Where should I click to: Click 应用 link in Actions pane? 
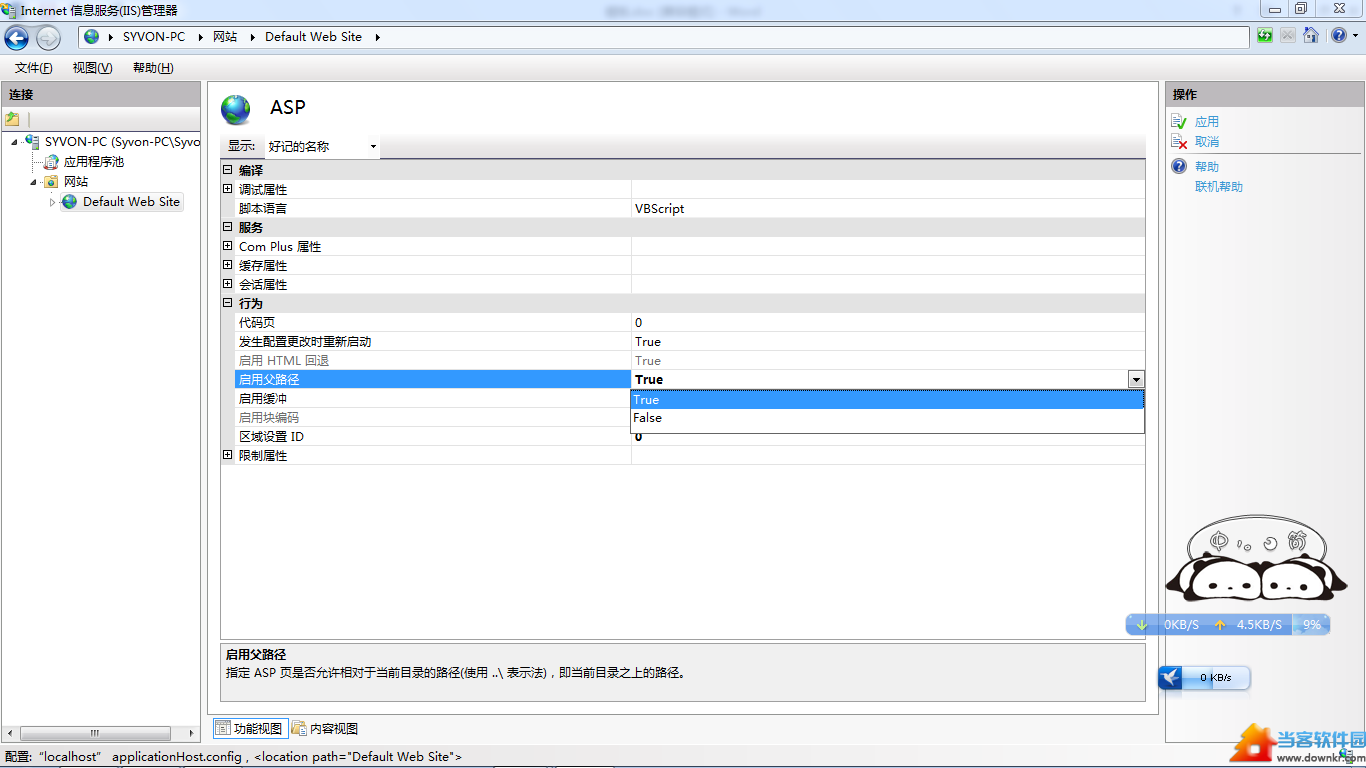coord(1207,122)
